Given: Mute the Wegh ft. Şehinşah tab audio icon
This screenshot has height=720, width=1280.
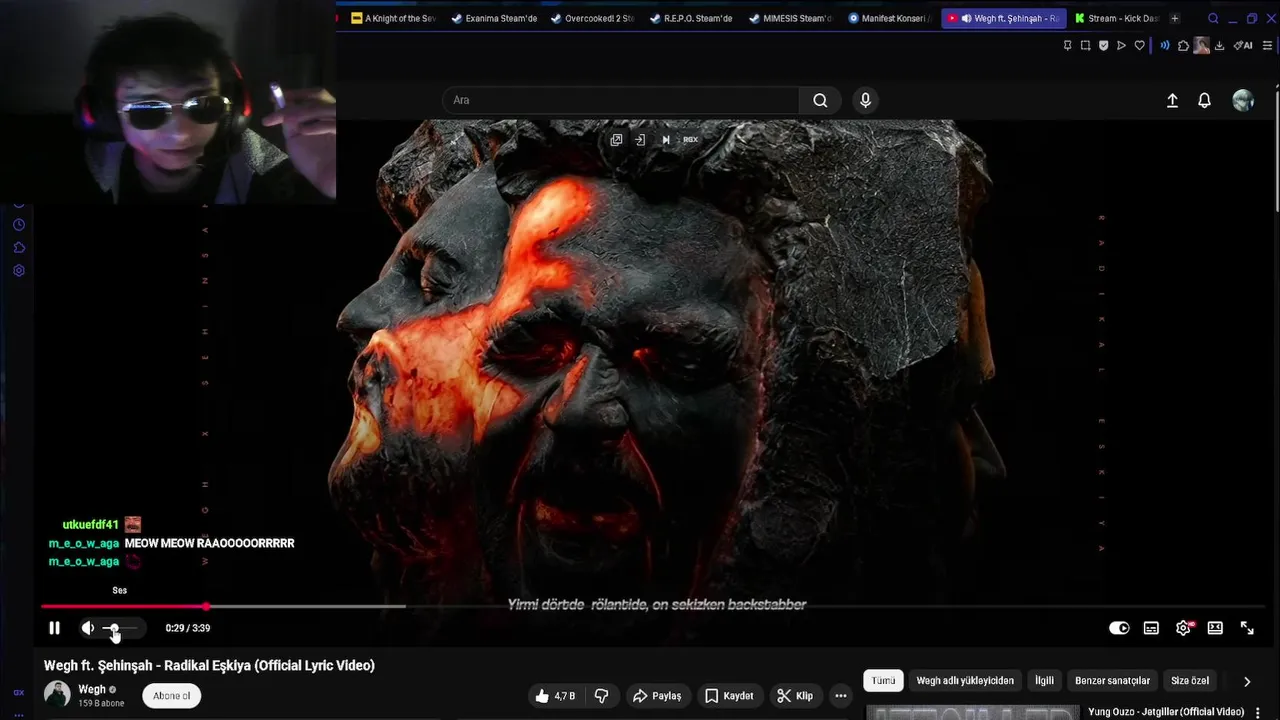Looking at the screenshot, I should pyautogui.click(x=967, y=18).
